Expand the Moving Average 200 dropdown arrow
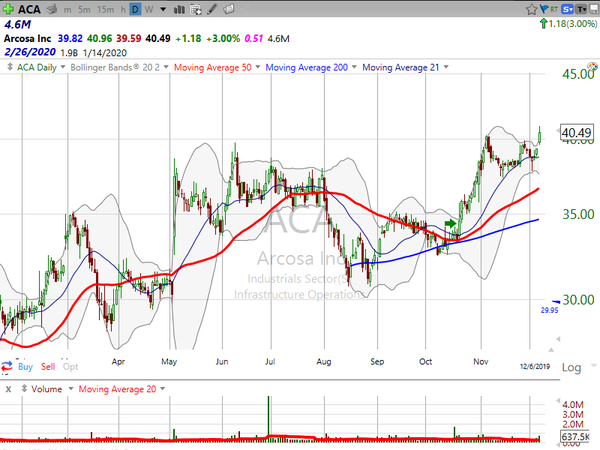Viewport: 600px width, 450px height. coord(354,67)
